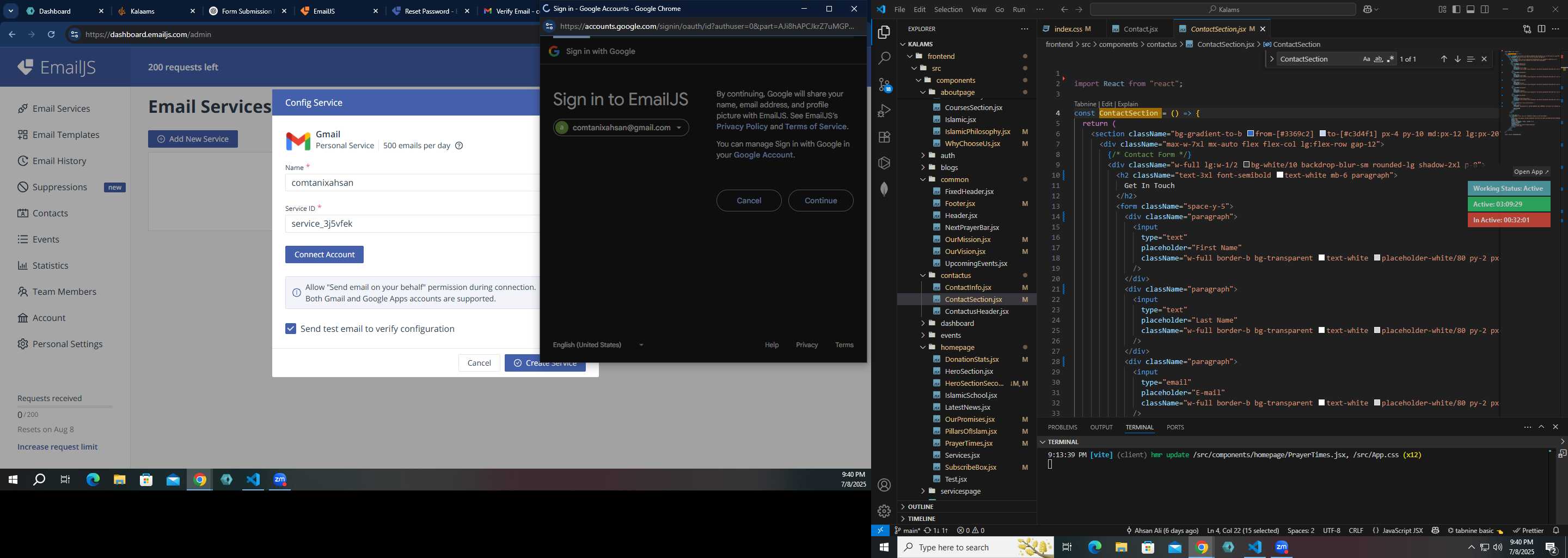Open the editor More Actions ellipsis menu
Image resolution: width=1568 pixels, height=558 pixels.
click(1556, 29)
